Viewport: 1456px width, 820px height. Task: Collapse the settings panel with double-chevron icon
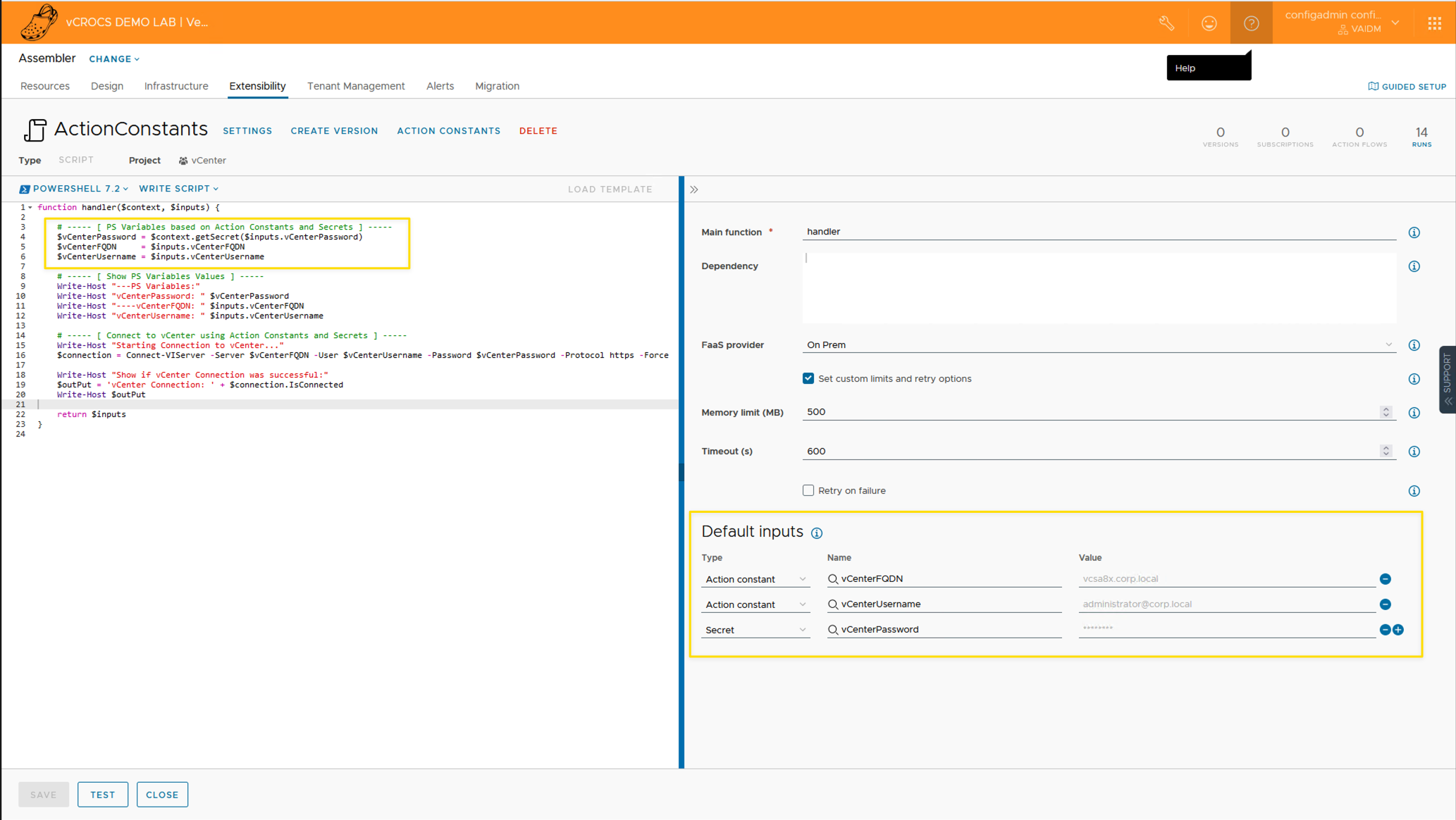[x=694, y=190]
